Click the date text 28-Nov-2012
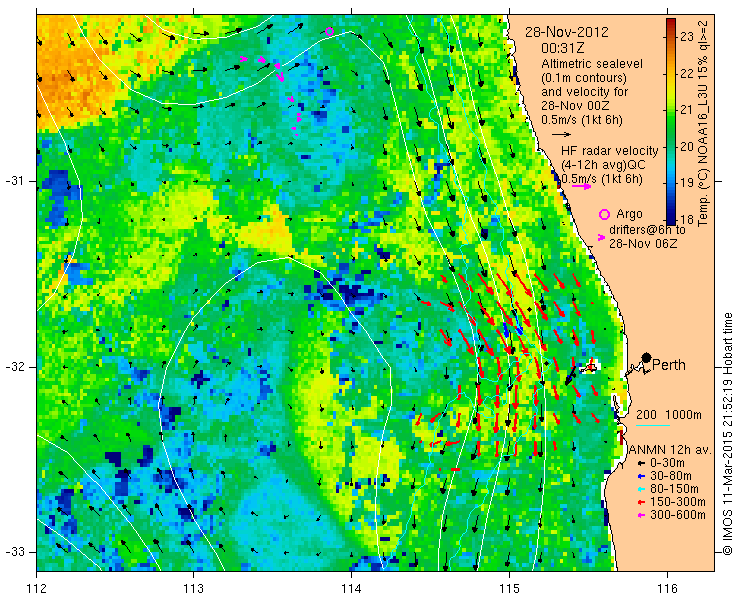The image size is (740, 600). 567,33
